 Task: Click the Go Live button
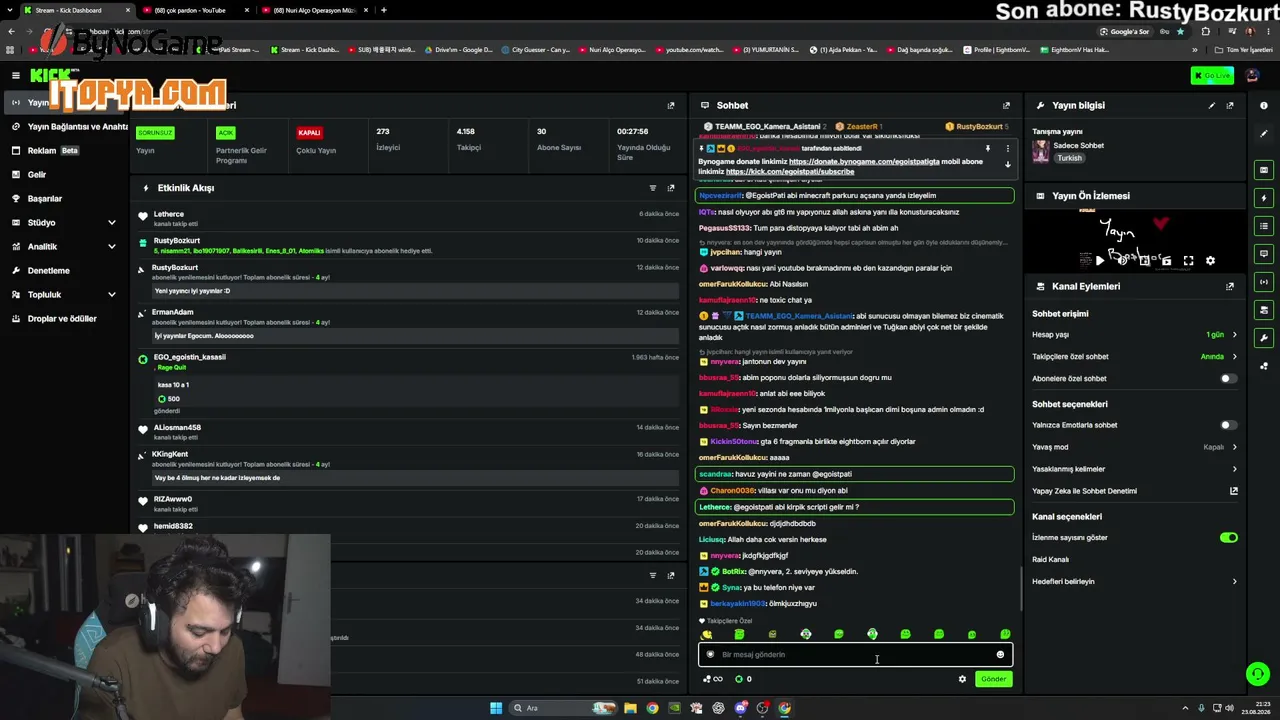tap(1212, 76)
